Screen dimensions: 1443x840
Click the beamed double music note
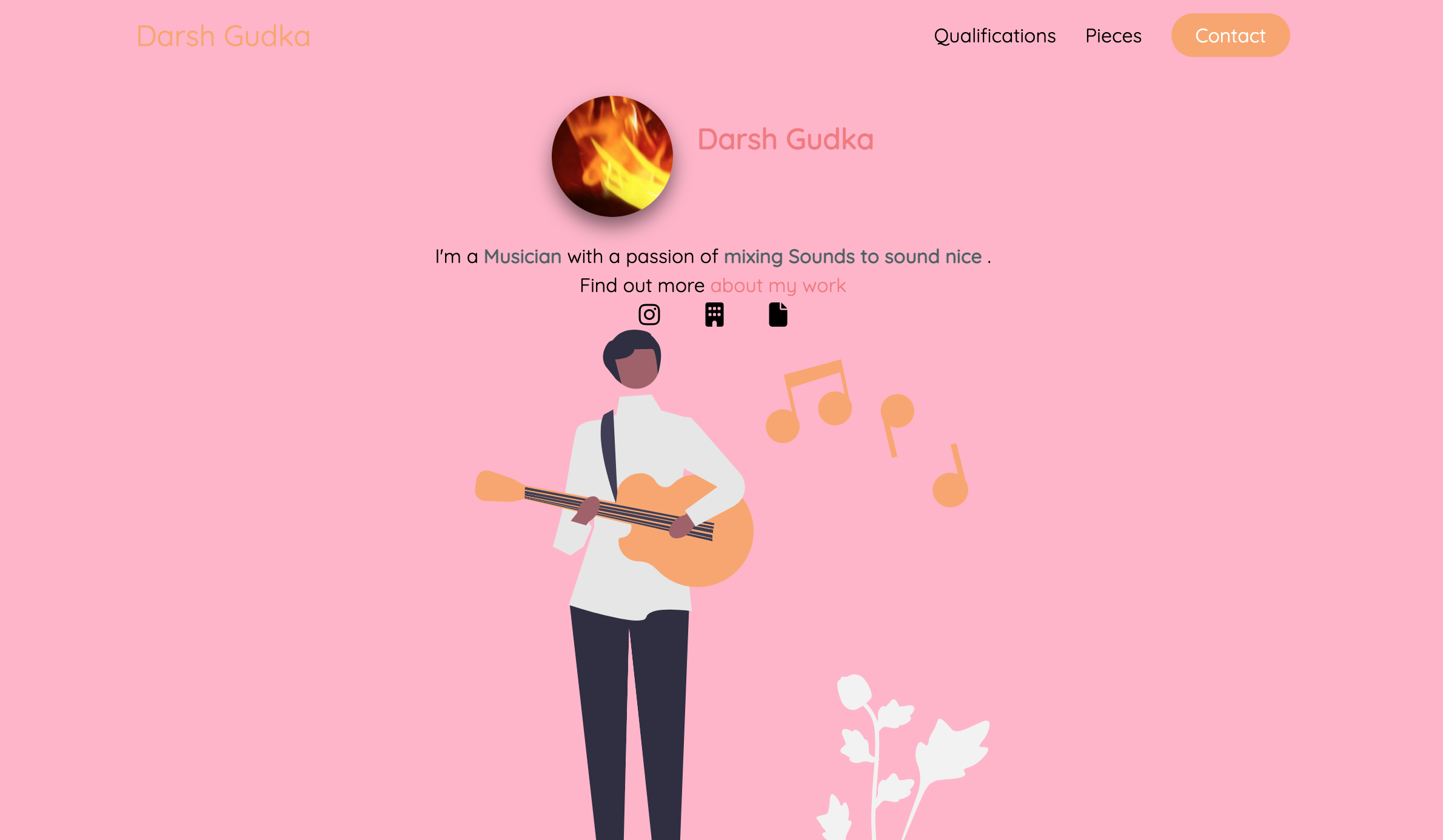[809, 401]
